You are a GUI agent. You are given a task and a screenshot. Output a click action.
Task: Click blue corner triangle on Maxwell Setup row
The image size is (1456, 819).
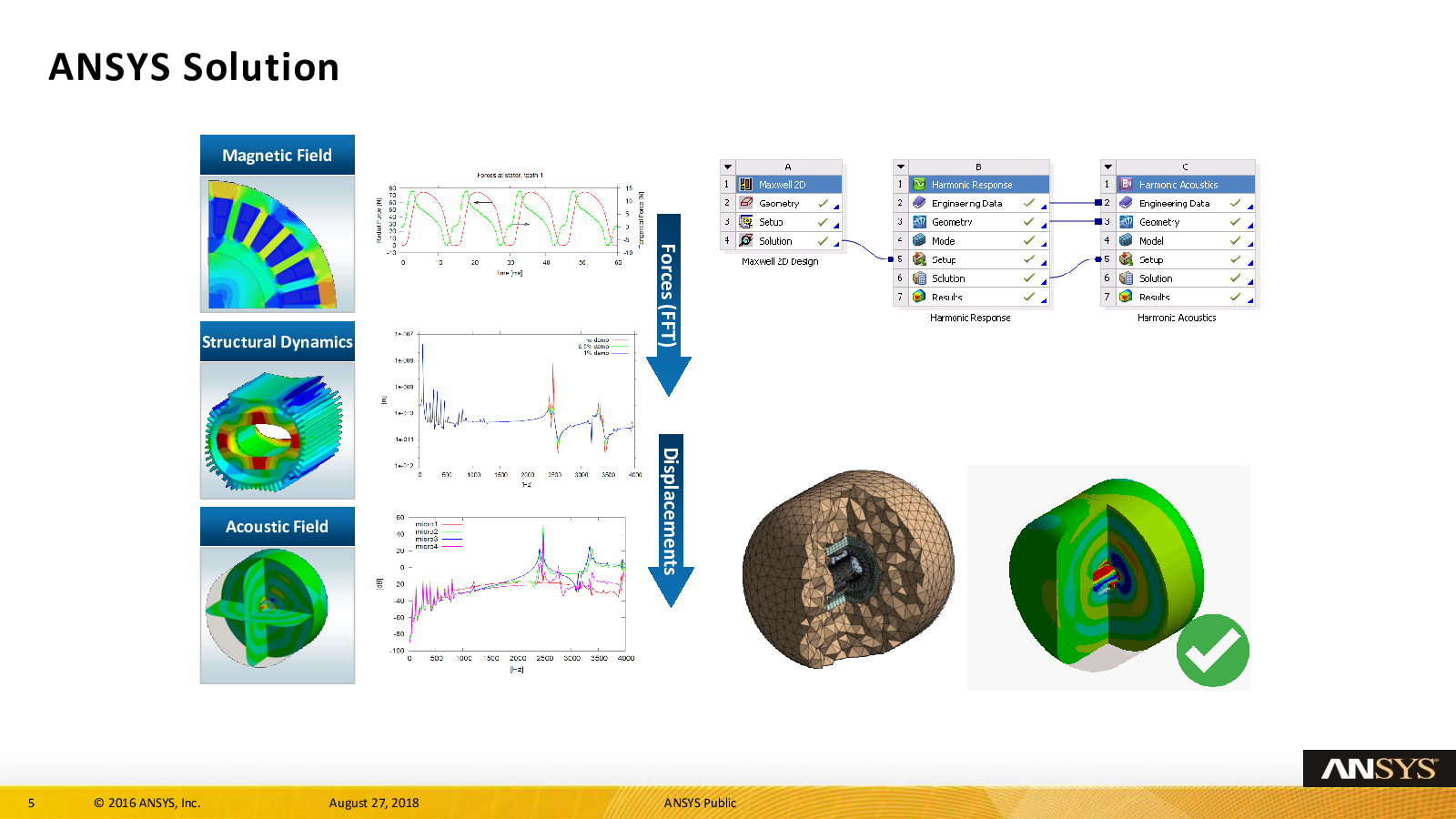click(836, 226)
